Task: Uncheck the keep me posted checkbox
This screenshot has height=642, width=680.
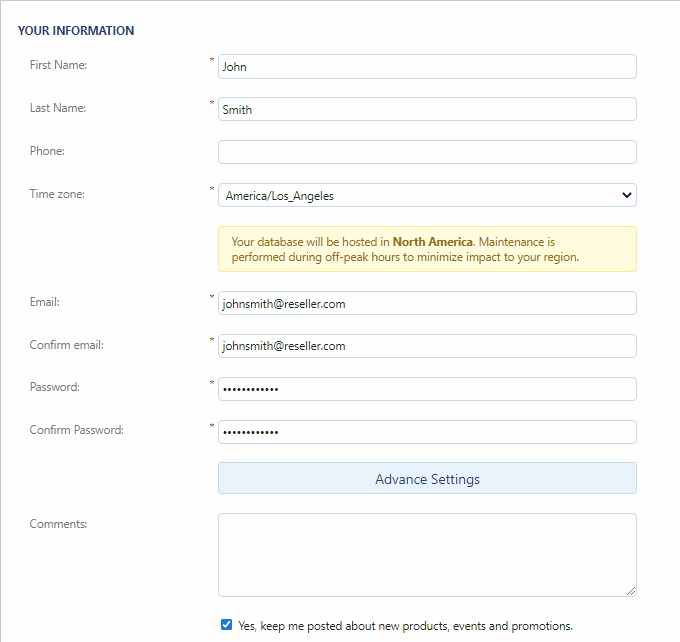Action: point(227,625)
